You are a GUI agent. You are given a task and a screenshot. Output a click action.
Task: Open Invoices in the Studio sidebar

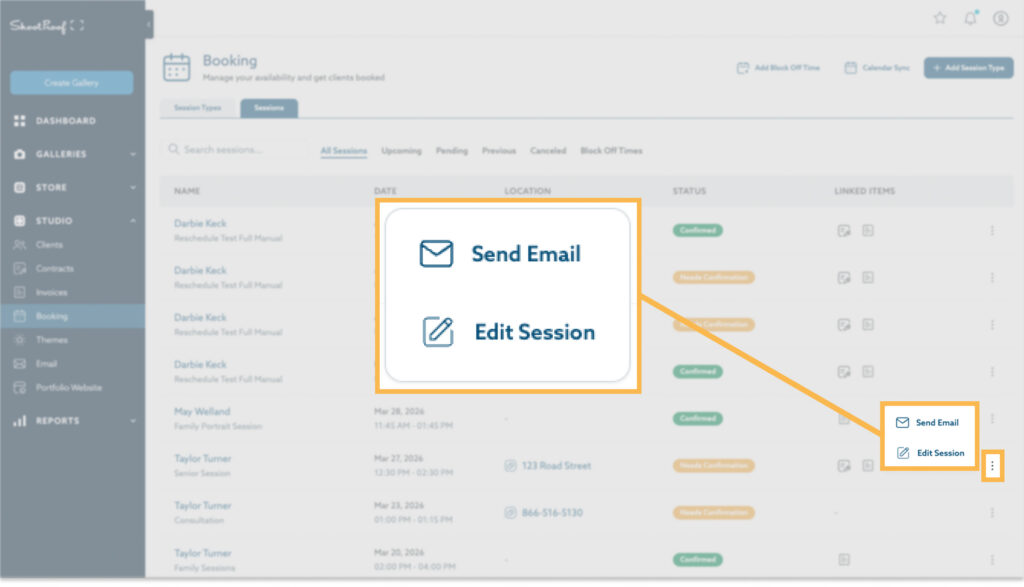[x=52, y=293]
